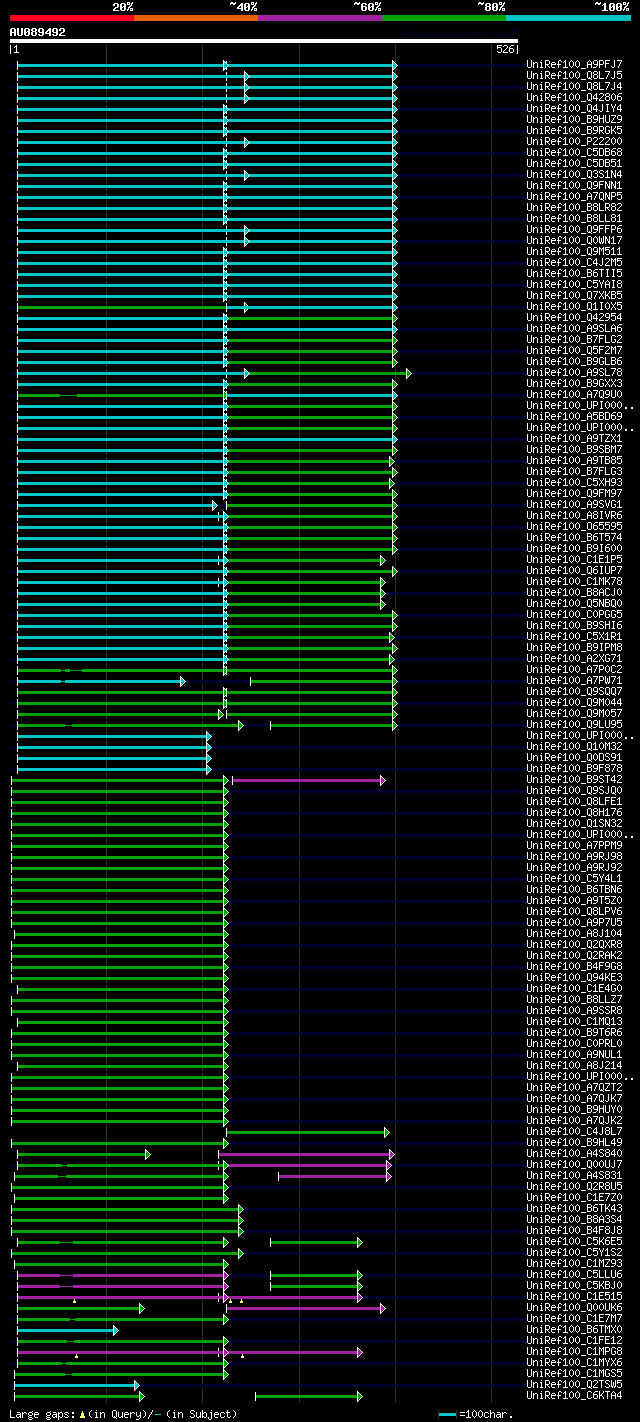Open hit UniRef100_Q8L7J5

(575, 76)
